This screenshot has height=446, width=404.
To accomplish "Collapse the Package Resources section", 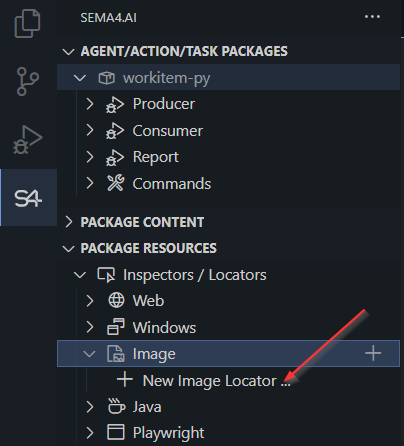I will (69, 248).
